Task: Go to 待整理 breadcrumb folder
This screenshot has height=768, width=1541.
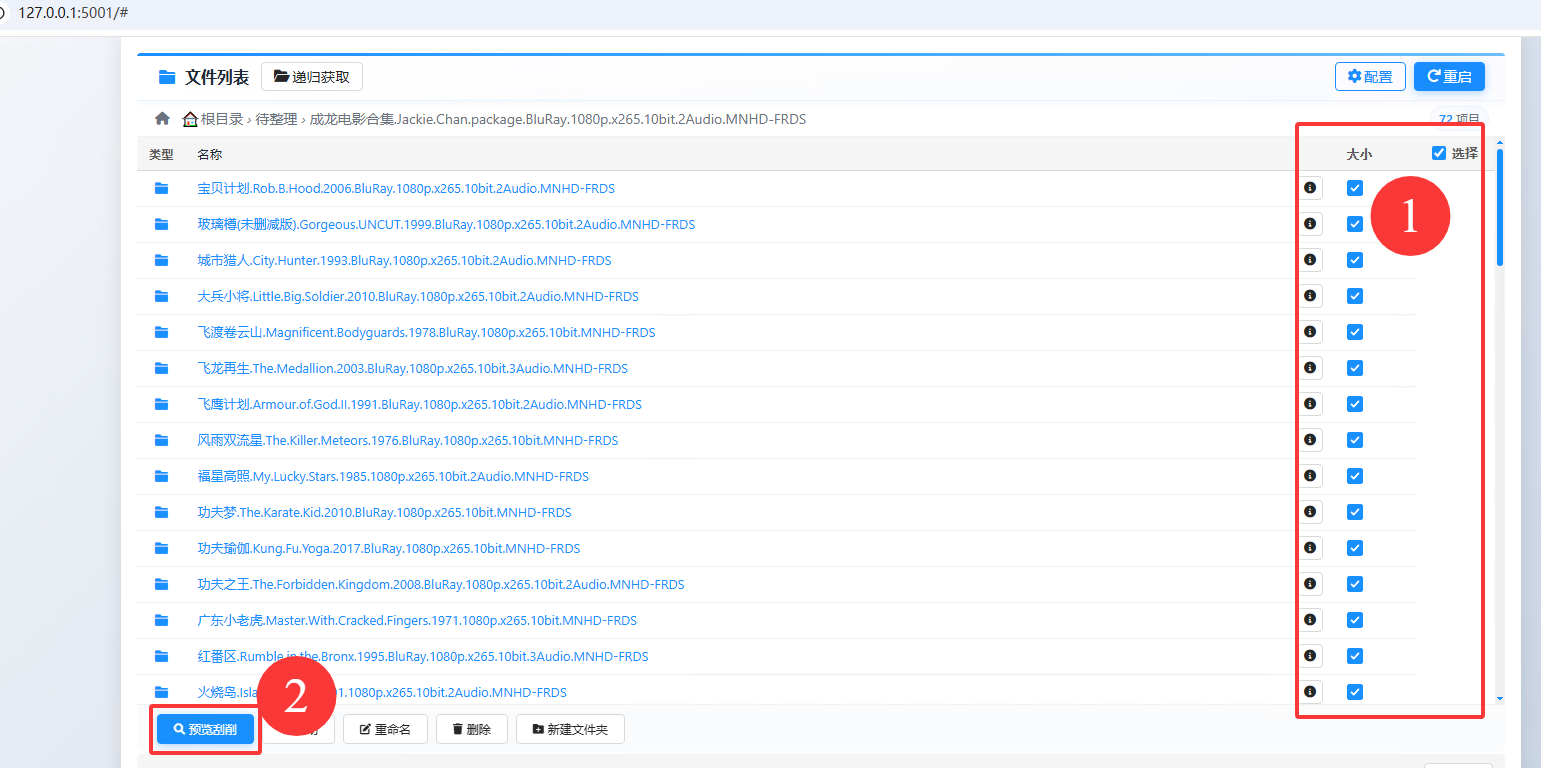Action: (276, 119)
